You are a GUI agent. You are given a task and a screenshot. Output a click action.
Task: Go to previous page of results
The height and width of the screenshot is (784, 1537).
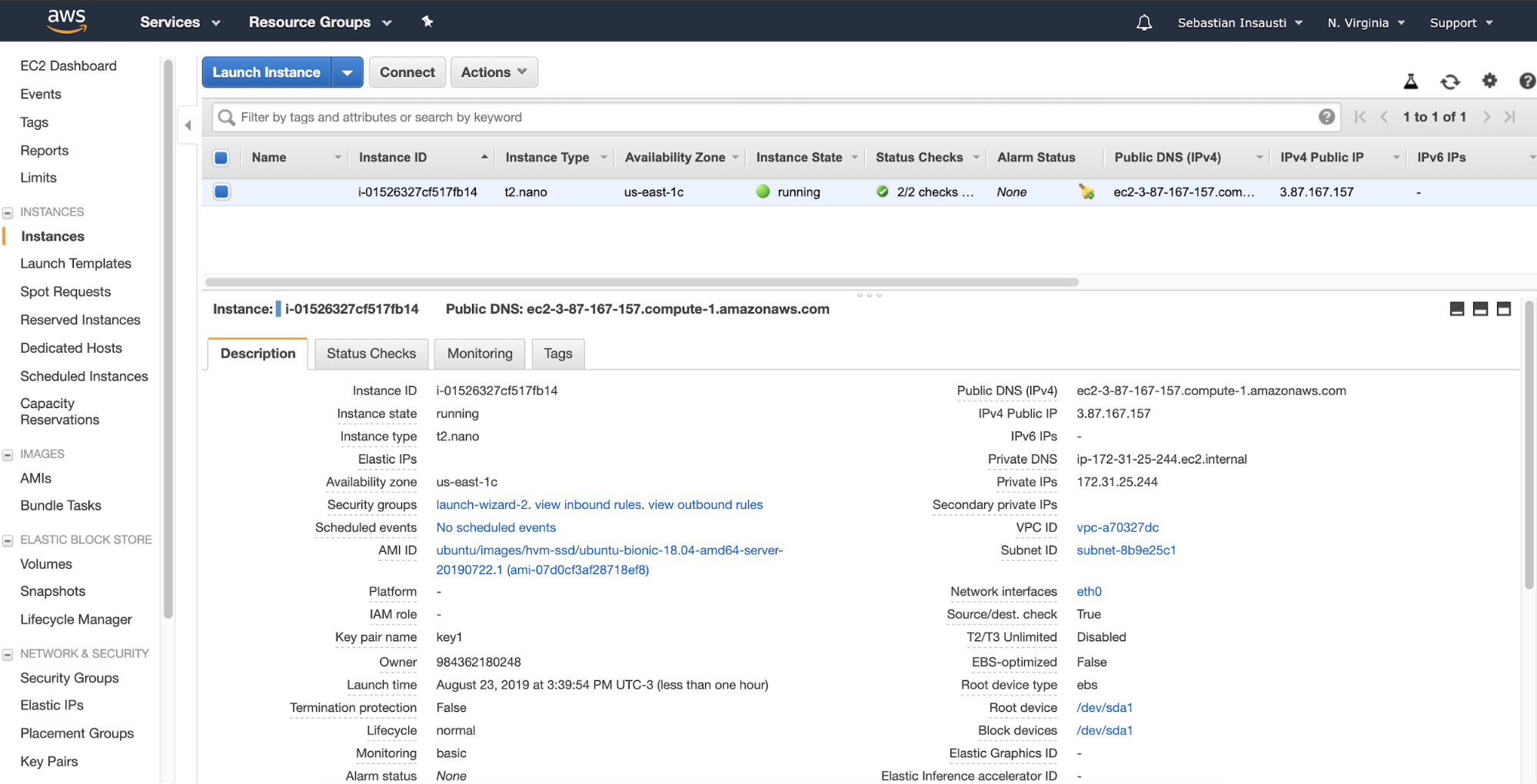coord(1384,117)
